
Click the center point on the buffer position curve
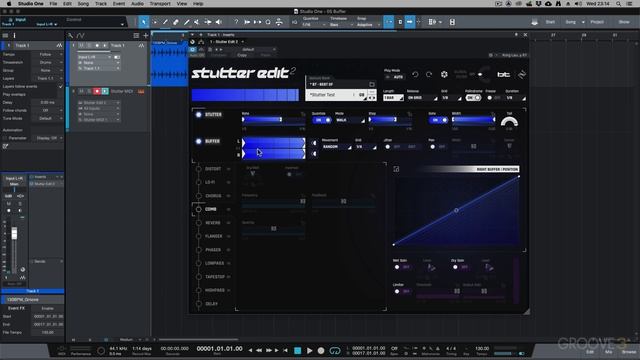[456, 210]
